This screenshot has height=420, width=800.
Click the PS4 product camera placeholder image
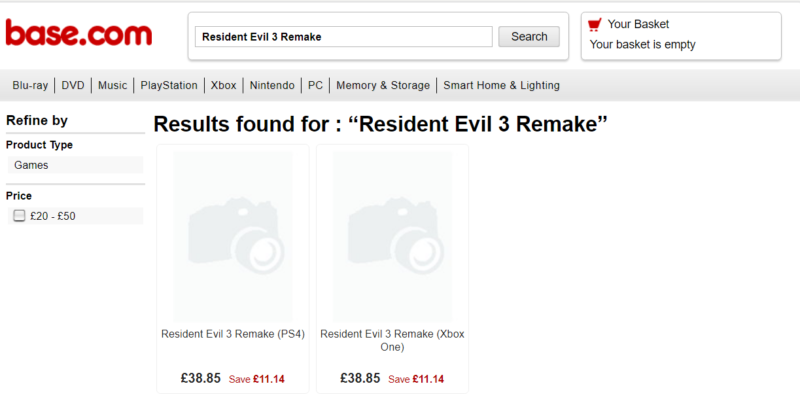[x=233, y=236]
